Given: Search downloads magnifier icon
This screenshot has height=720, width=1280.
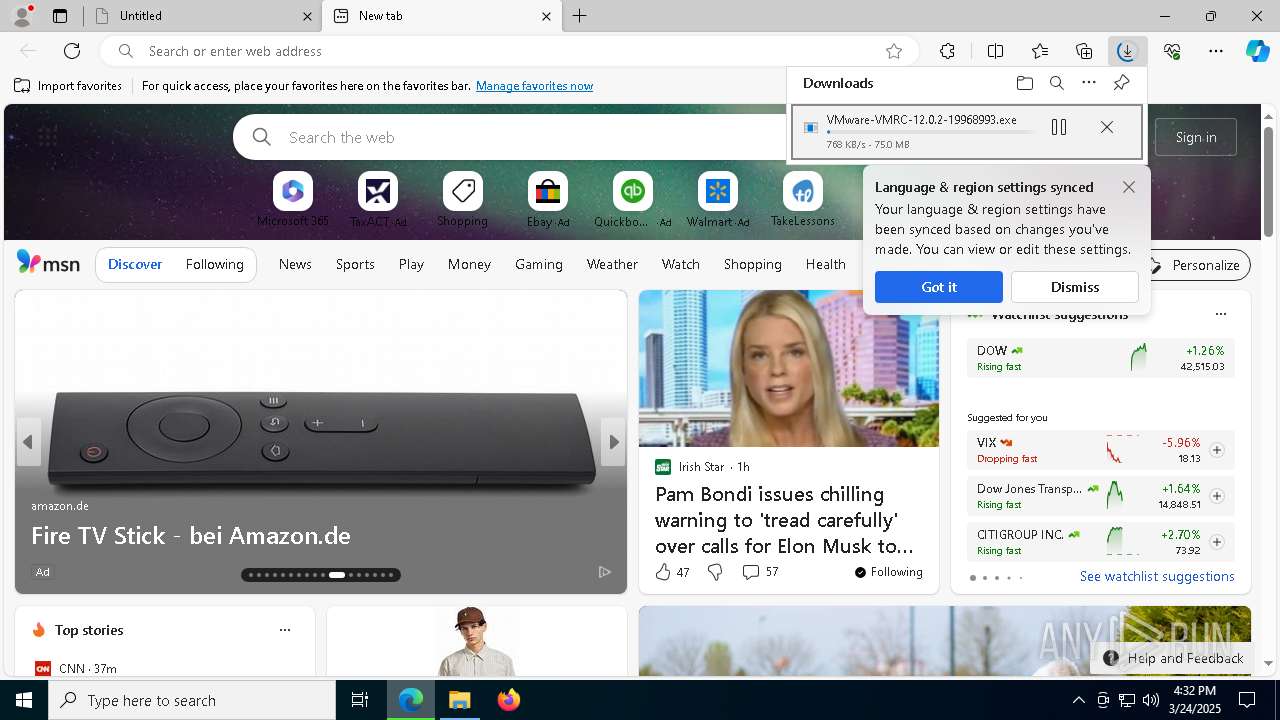Looking at the screenshot, I should (x=1056, y=83).
